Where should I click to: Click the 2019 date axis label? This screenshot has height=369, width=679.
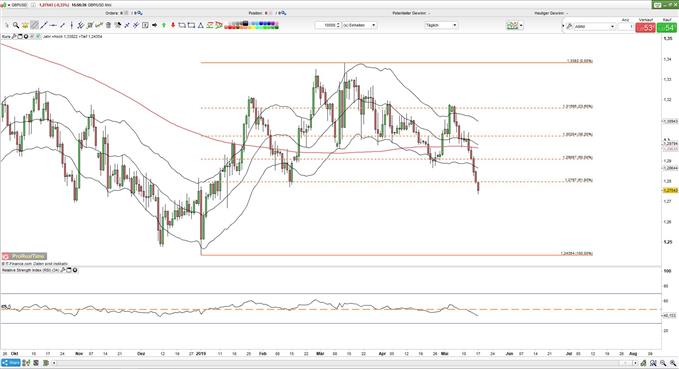(x=201, y=353)
